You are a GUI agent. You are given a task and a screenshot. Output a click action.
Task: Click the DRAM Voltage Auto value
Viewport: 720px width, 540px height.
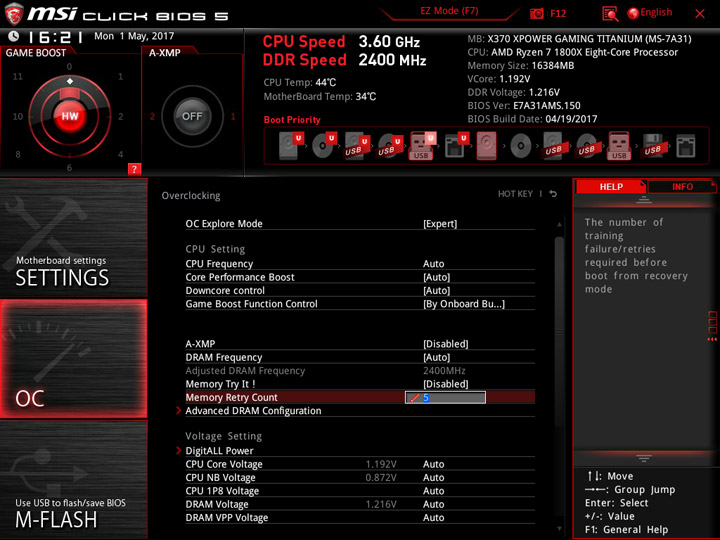pyautogui.click(x=433, y=504)
